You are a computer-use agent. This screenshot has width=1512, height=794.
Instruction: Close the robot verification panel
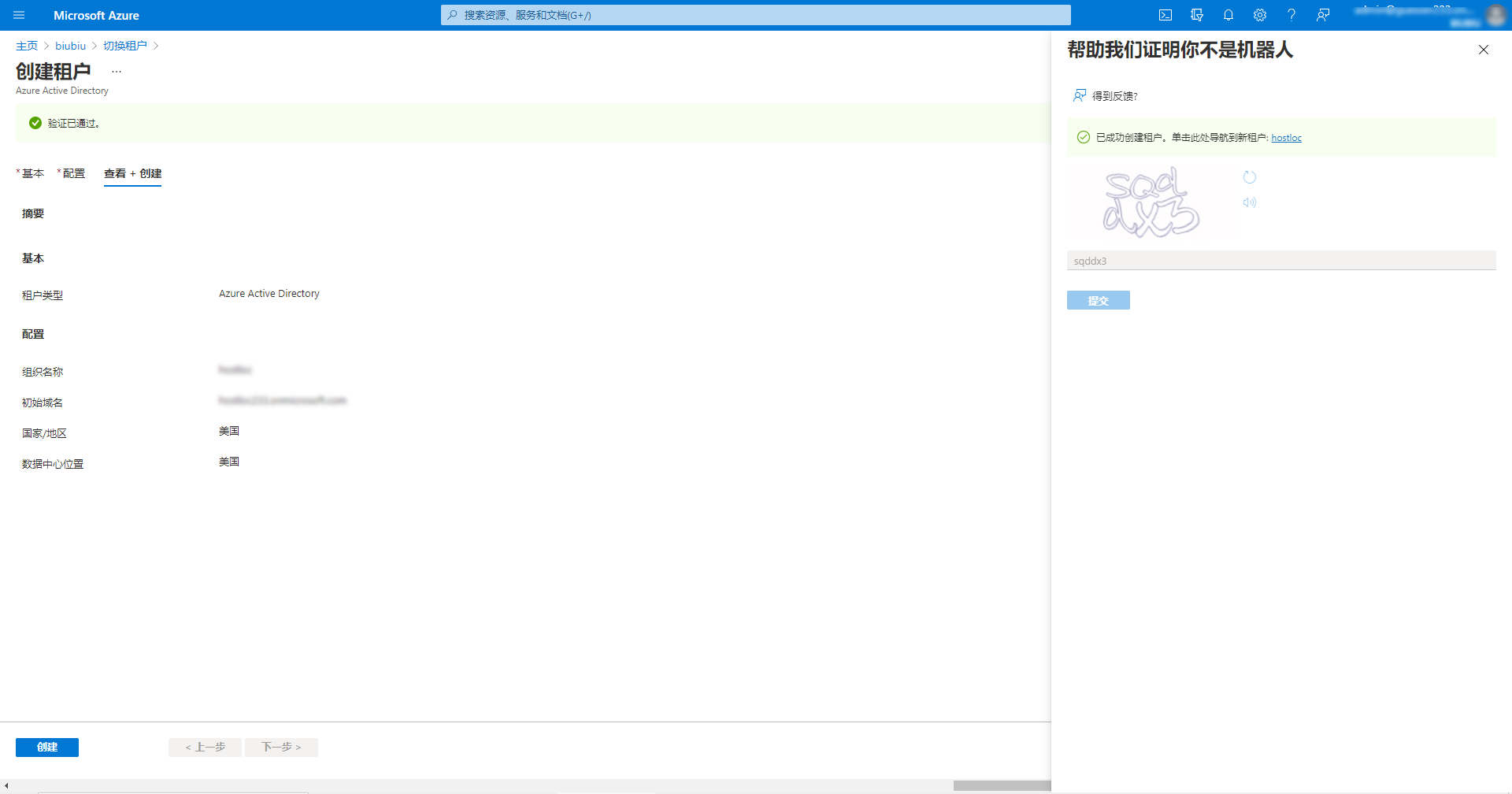[x=1484, y=50]
